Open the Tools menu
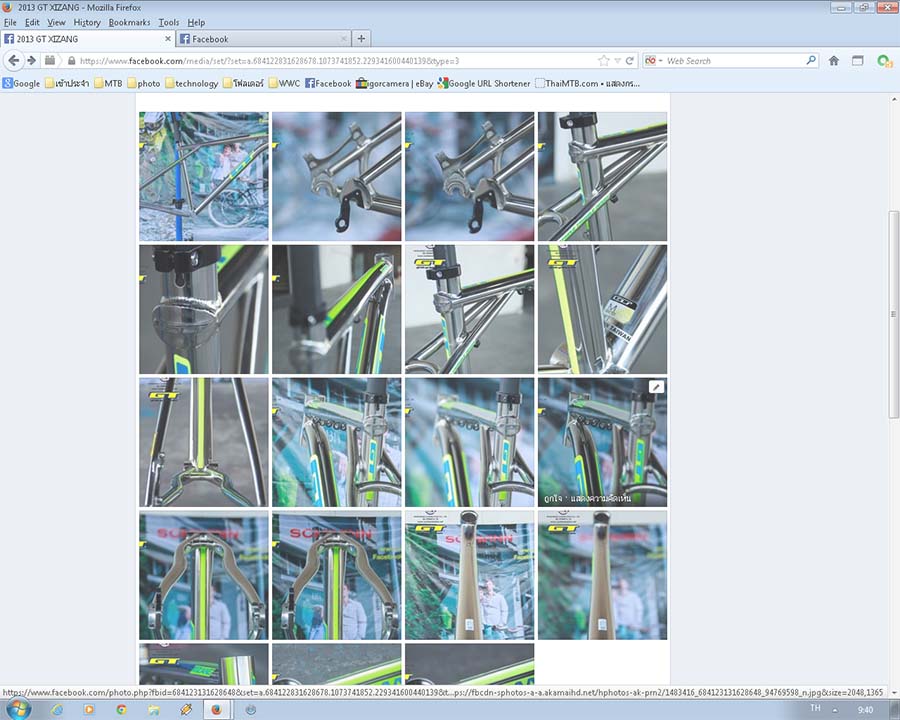Viewport: 900px width, 720px height. click(x=169, y=22)
